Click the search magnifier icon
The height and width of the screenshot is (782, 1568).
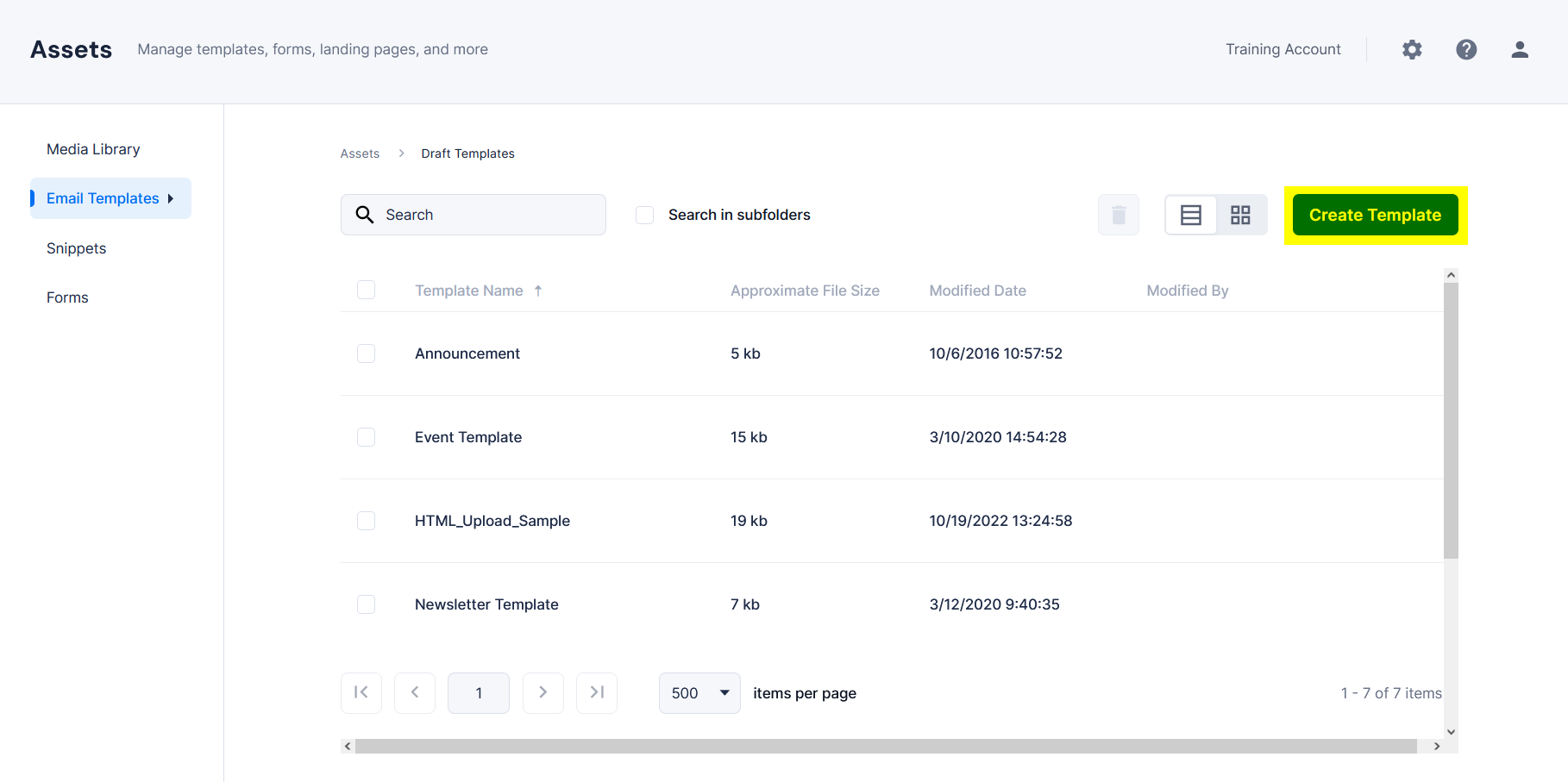coord(365,215)
